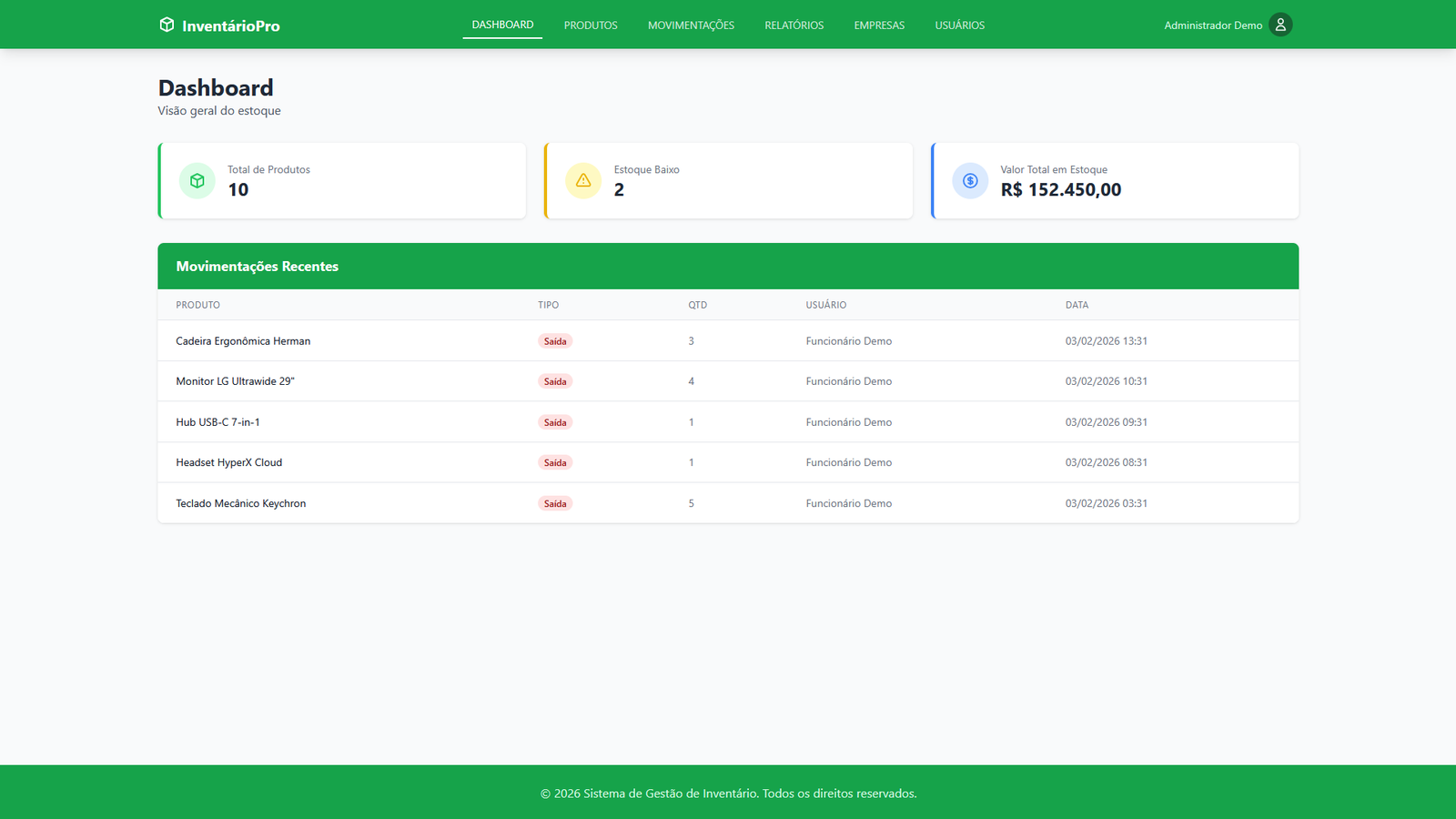Click the Saída badge for Cadeira Ergonômica Herman
Screen dimensions: 1456x819
pyautogui.click(x=555, y=340)
